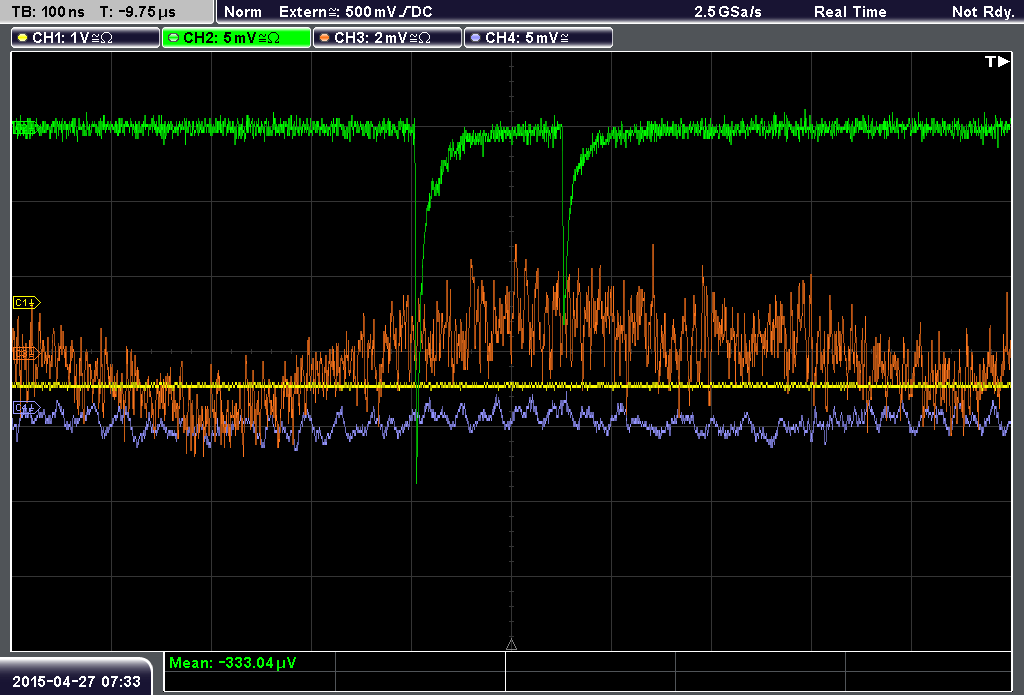This screenshot has width=1024, height=695.
Task: Click the 2.5 GSa/s sample rate readout
Action: click(x=728, y=12)
